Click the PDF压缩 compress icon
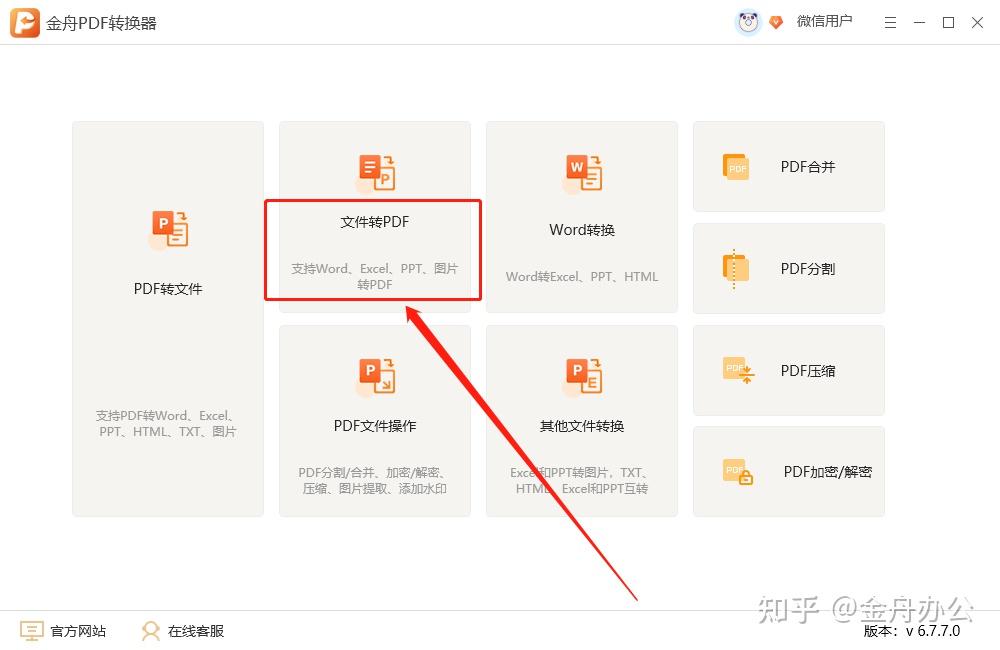The width and height of the screenshot is (1000, 650). coord(736,370)
